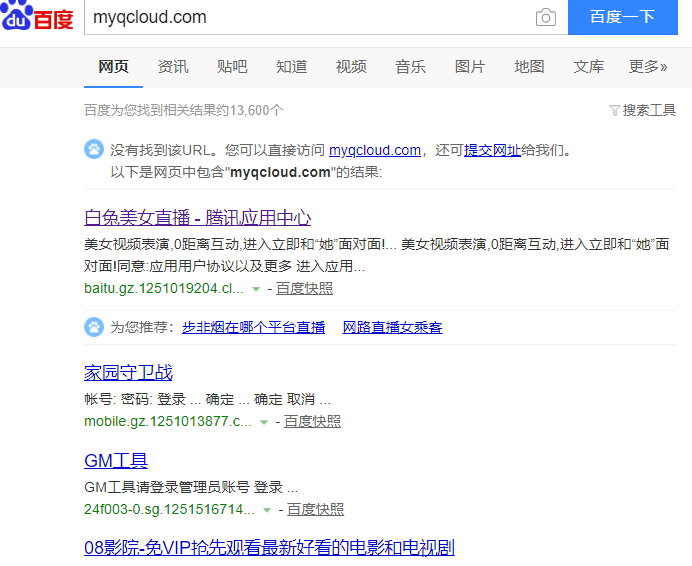Click snippet starting 美女视频表演,0距离互动
The image size is (692, 566).
pos(376,255)
